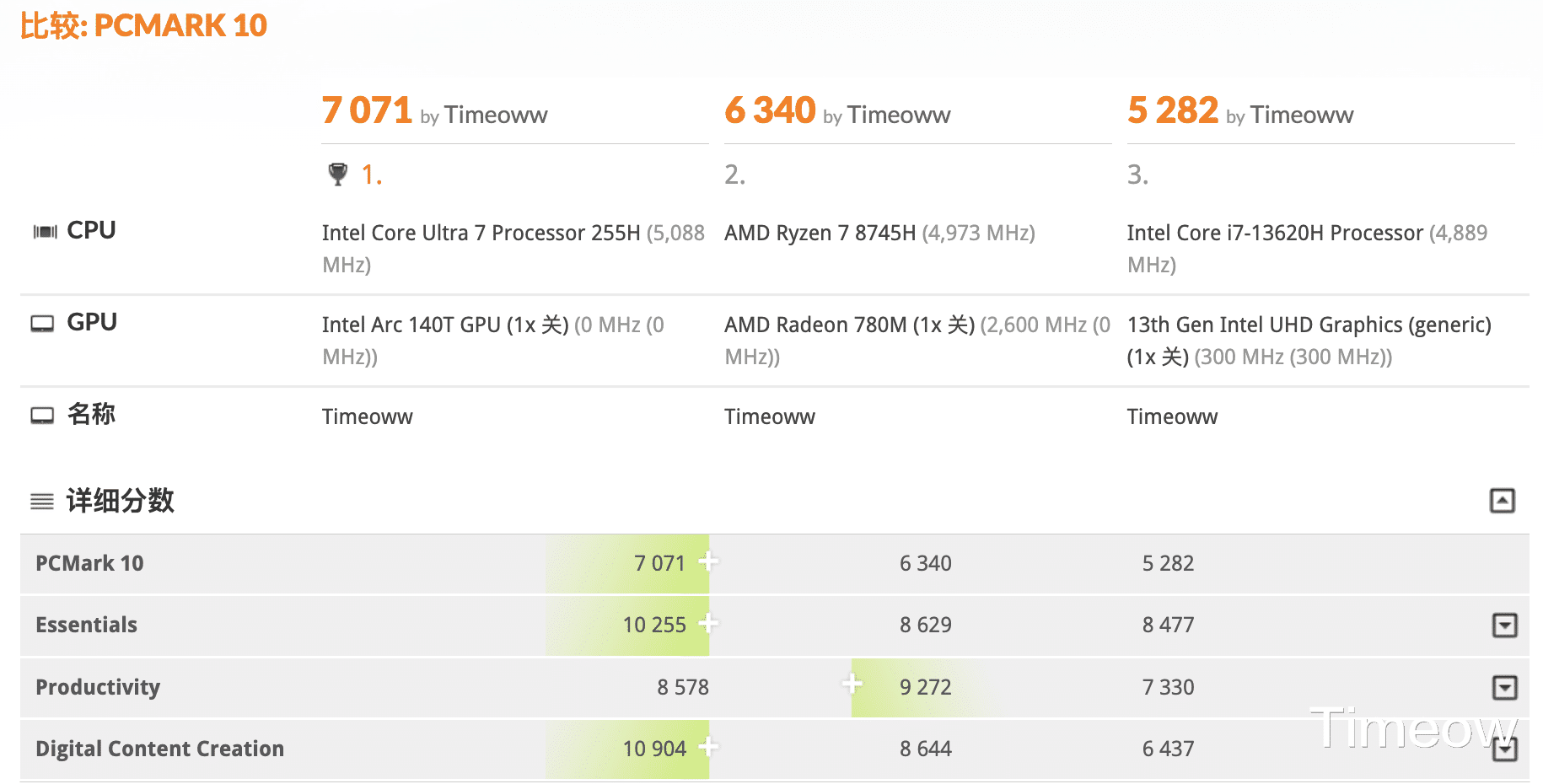Expand the Digital Content Creation row
This screenshot has height=784, width=1543.
tap(1504, 749)
